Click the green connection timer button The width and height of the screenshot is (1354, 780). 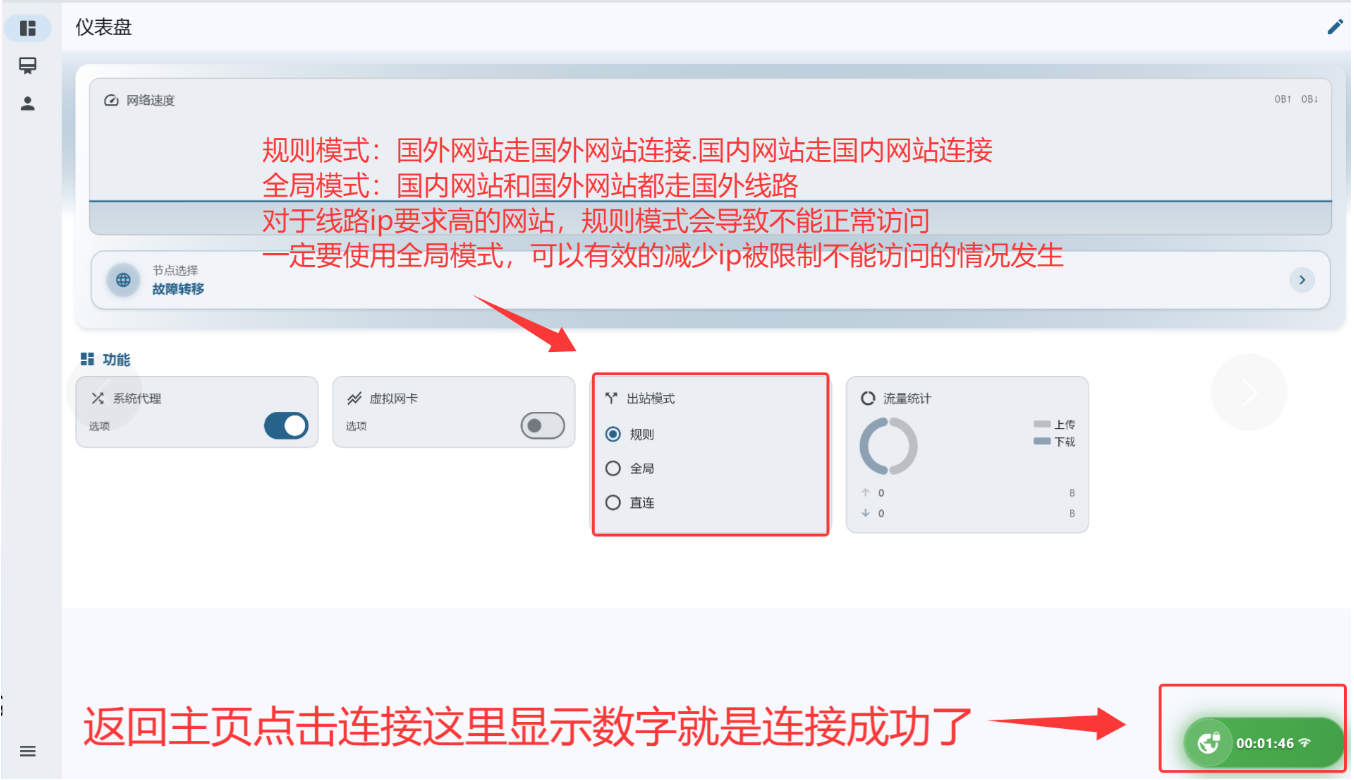coord(1264,743)
